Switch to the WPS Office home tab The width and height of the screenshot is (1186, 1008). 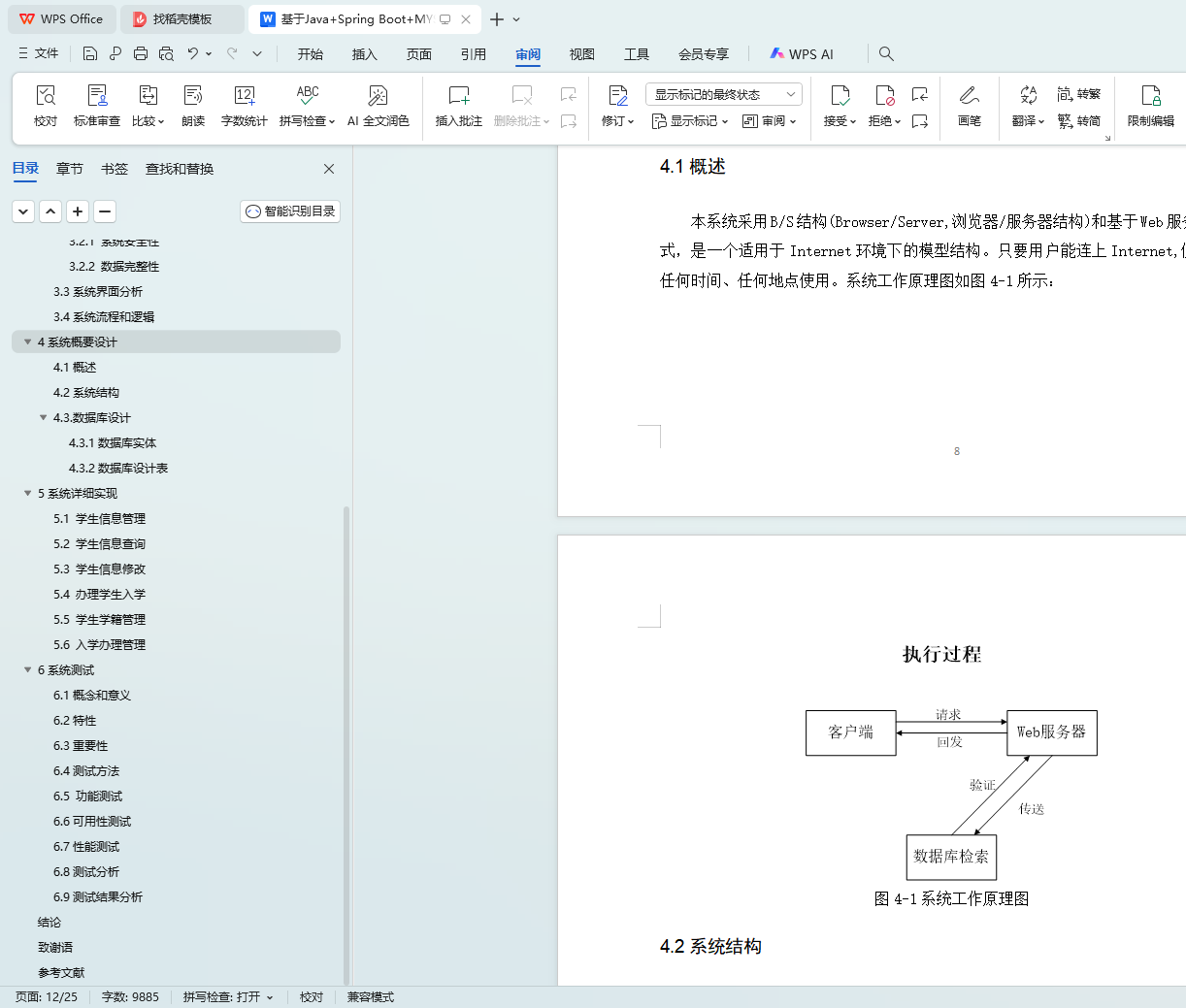pyautogui.click(x=61, y=19)
